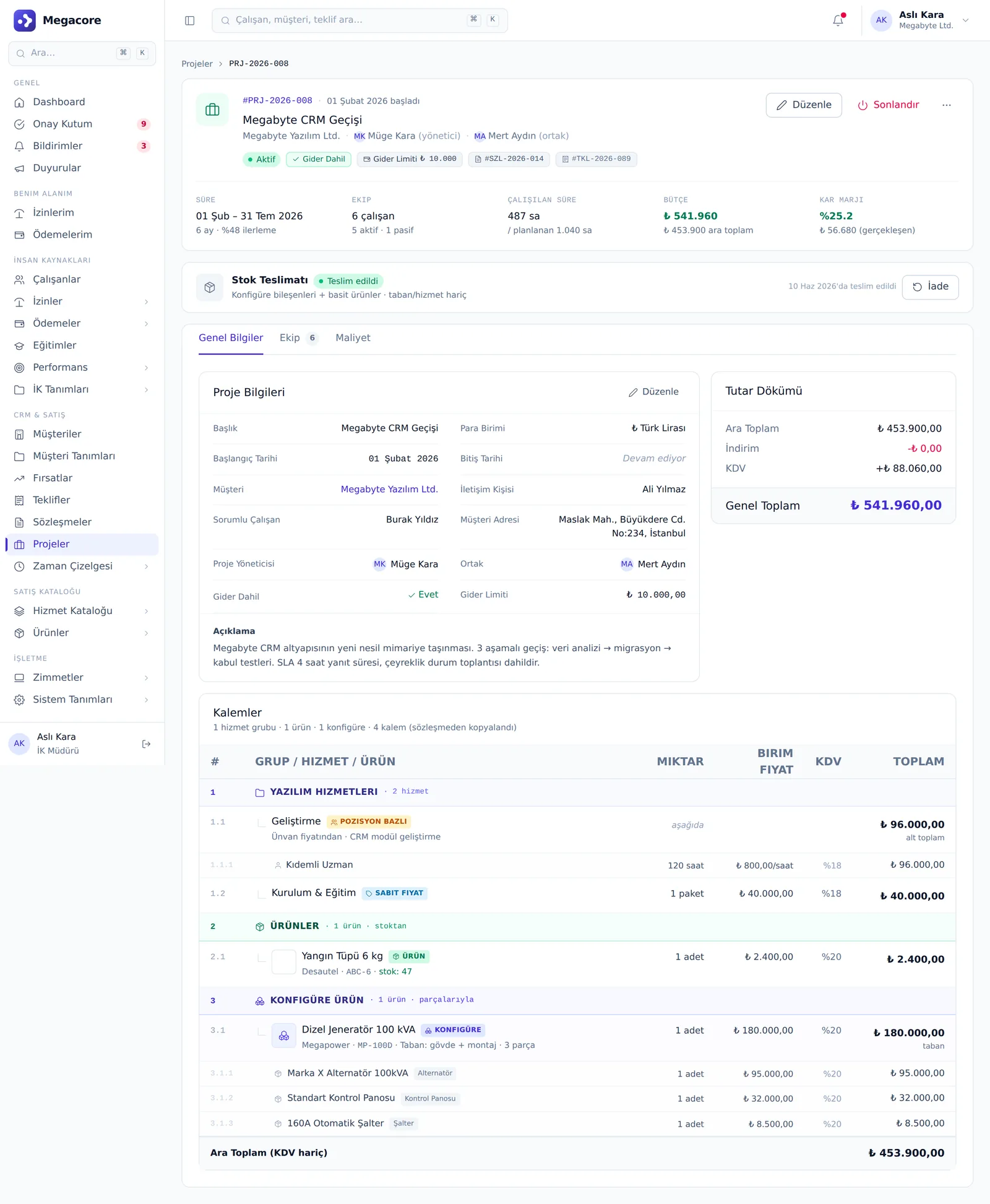The height and width of the screenshot is (1204, 990).
Task: Click the İzinlerim umbrella icon
Action: pyautogui.click(x=20, y=213)
